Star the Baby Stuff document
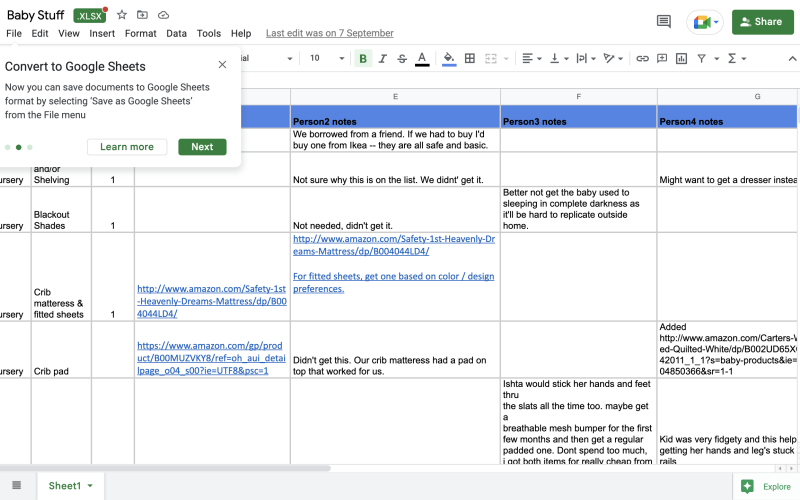The height and width of the screenshot is (500, 800). click(x=122, y=15)
